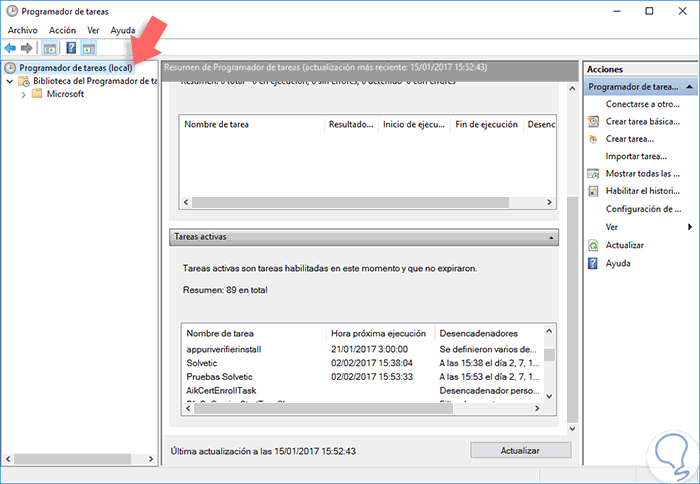Click the Mostrar todas las tareas icon
This screenshot has height=484, width=700.
[x=593, y=174]
